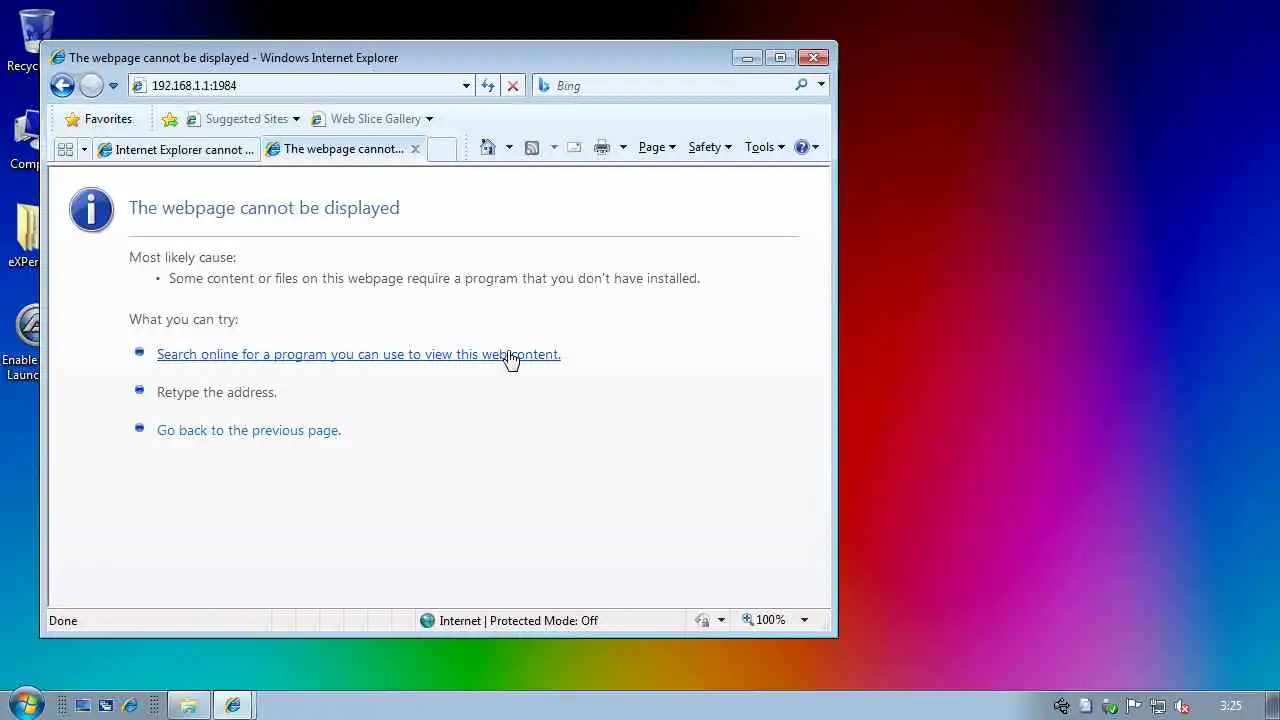1280x720 pixels.
Task: Click 'Go back to the previous page' link
Action: click(x=249, y=430)
